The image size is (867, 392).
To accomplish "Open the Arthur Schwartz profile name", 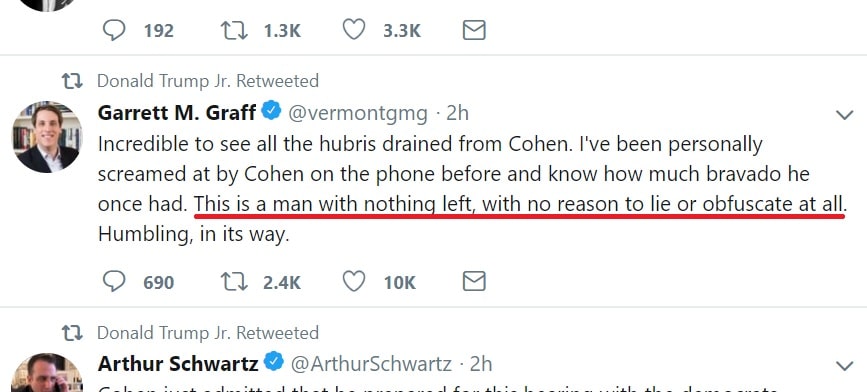I will (178, 364).
